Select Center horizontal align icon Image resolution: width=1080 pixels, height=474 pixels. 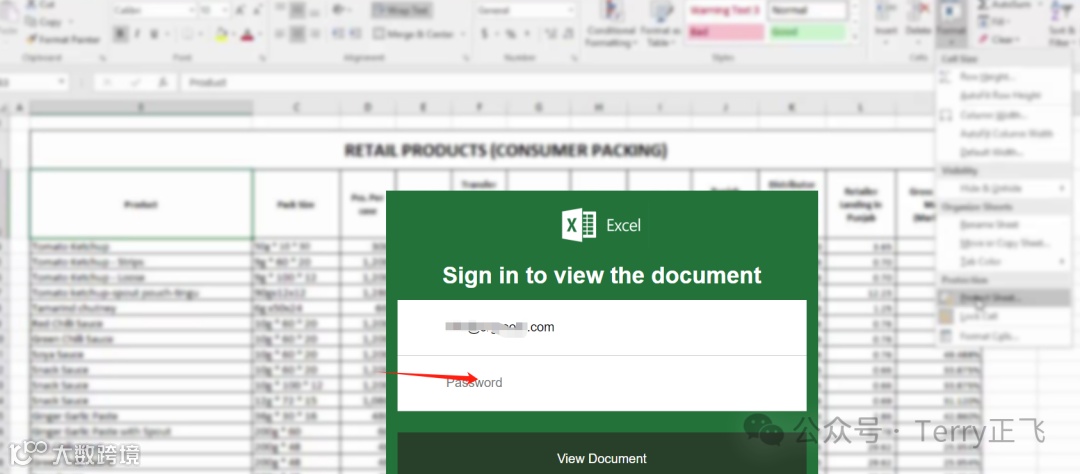297,34
